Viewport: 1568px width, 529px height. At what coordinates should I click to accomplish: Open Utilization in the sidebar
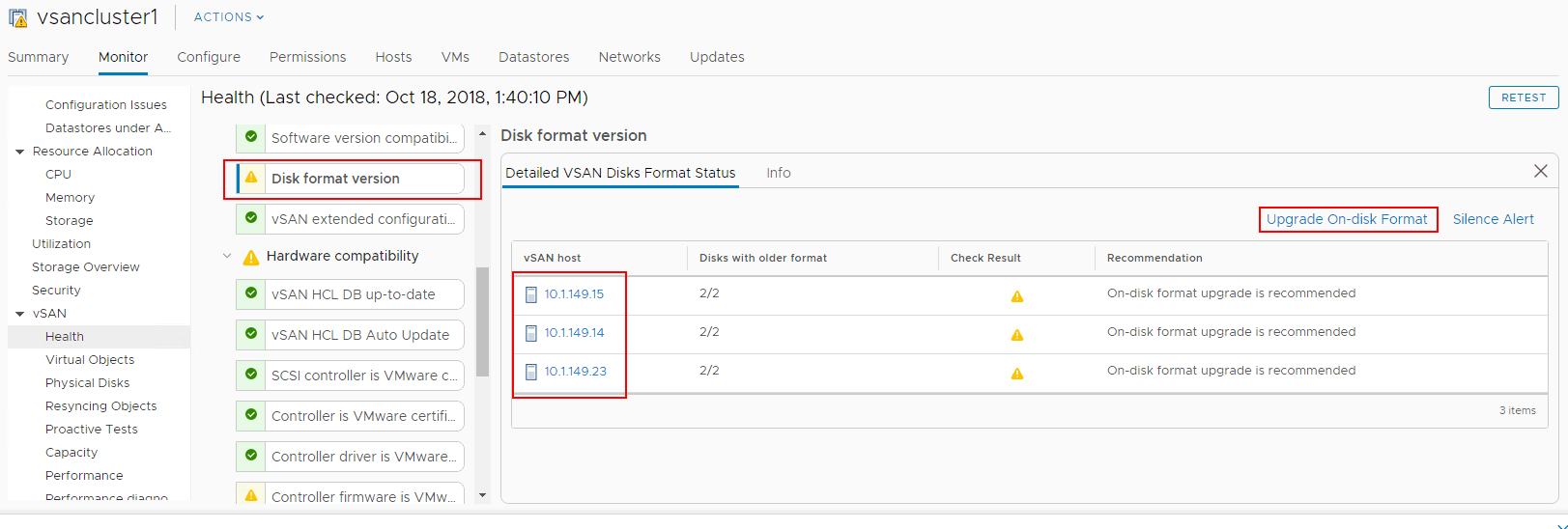(61, 244)
